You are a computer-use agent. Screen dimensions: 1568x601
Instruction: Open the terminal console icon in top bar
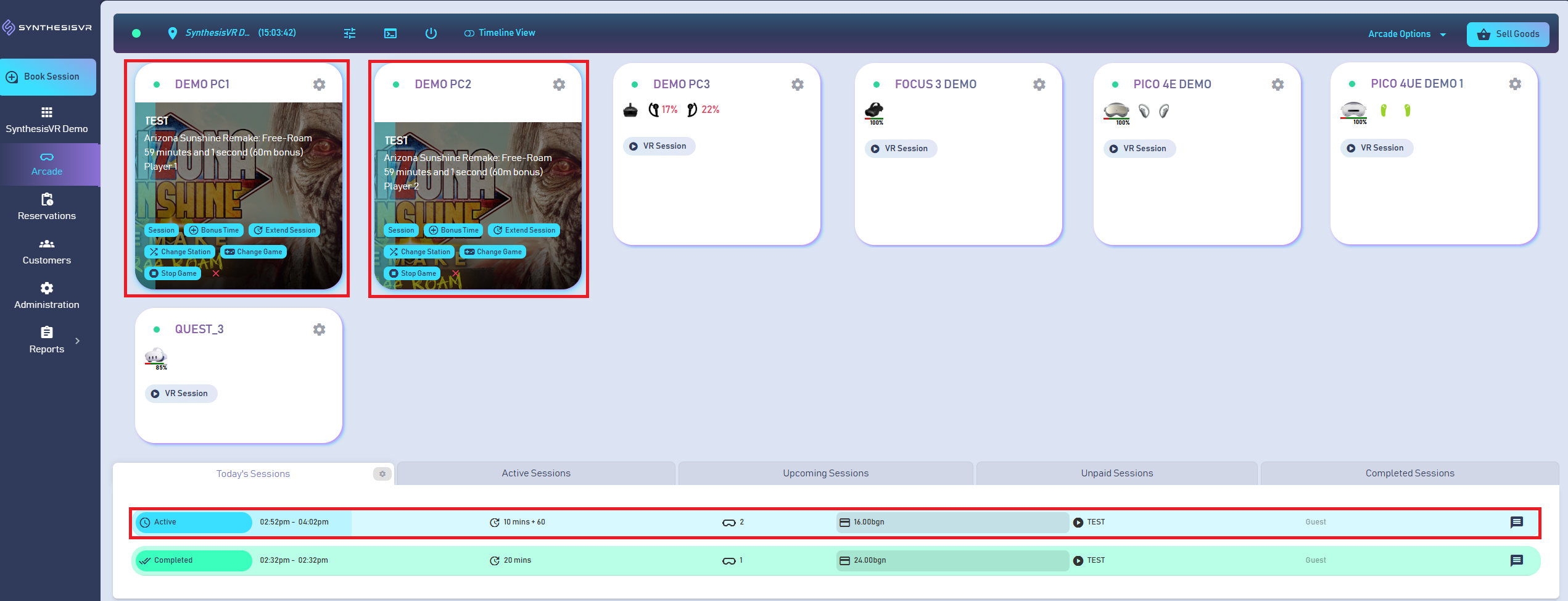pos(390,33)
